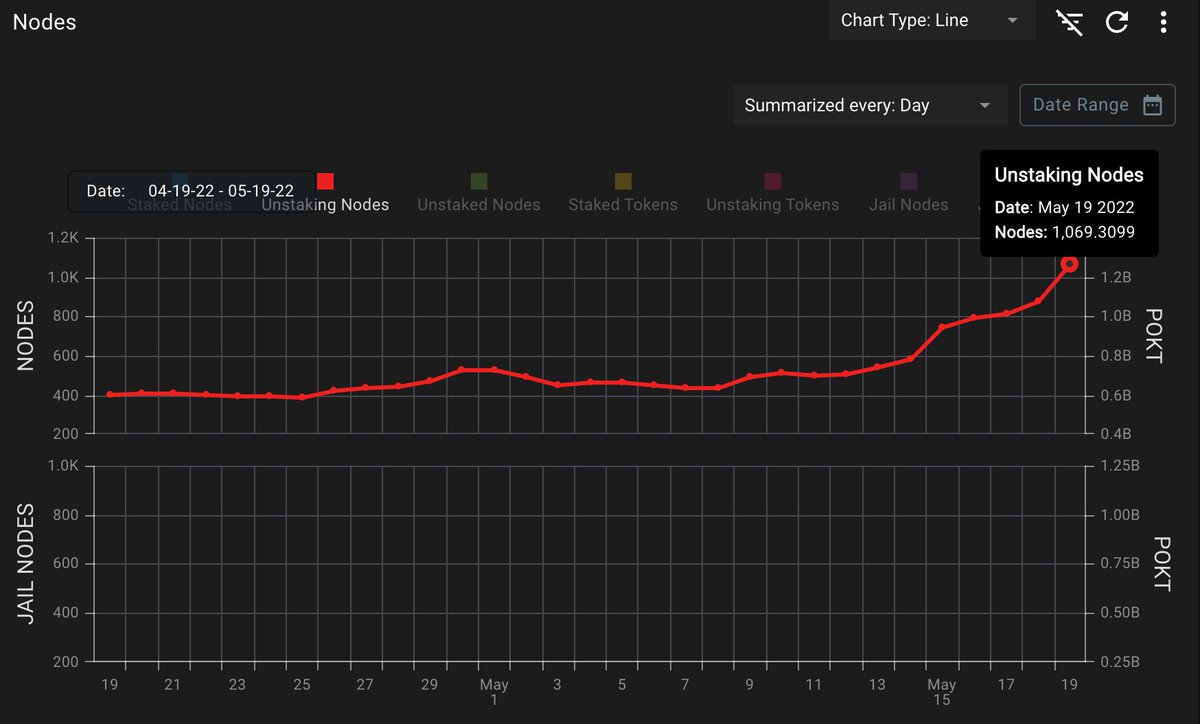The height and width of the screenshot is (724, 1200).
Task: Click the vertical JAIL NODES axis title
Action: click(27, 564)
